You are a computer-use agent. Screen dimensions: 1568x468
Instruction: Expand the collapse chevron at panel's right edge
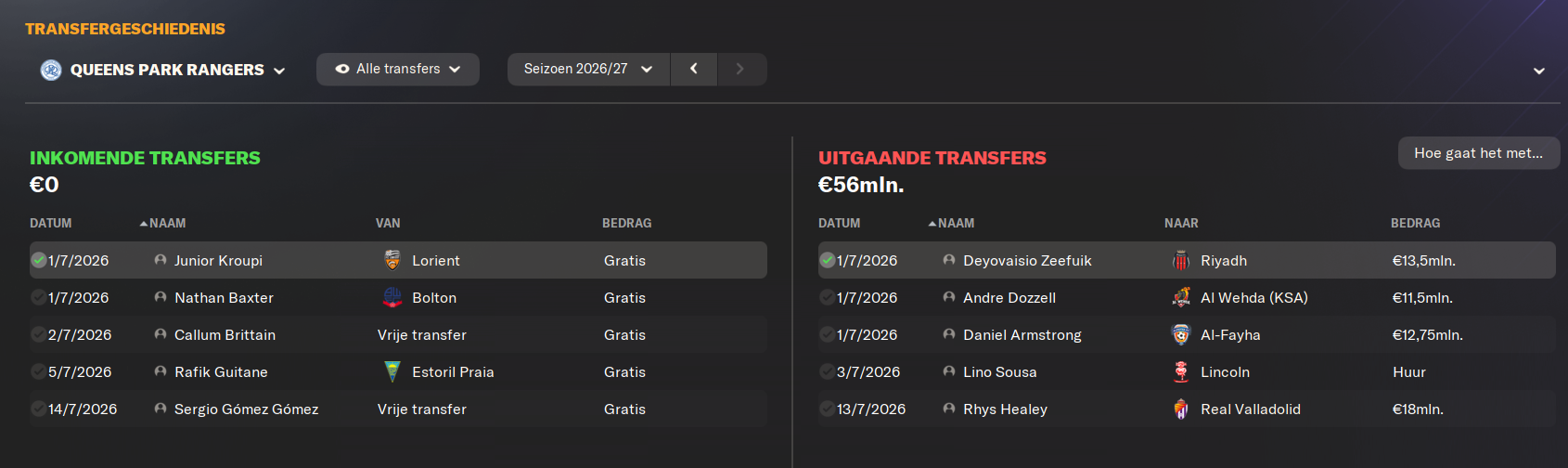(1538, 71)
